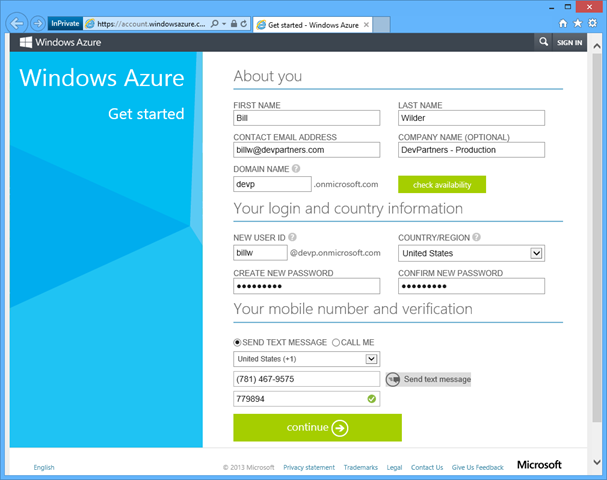The image size is (607, 480).
Task: Click the browser Forward arrow button
Action: pyautogui.click(x=37, y=22)
